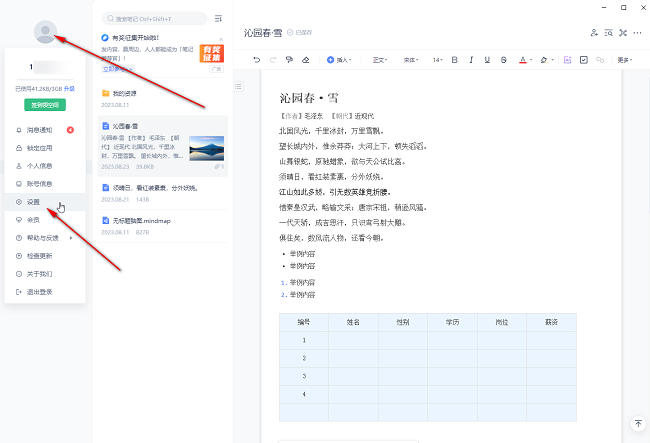Open find-in-note search icon
This screenshot has height=443, width=650.
[x=609, y=33]
